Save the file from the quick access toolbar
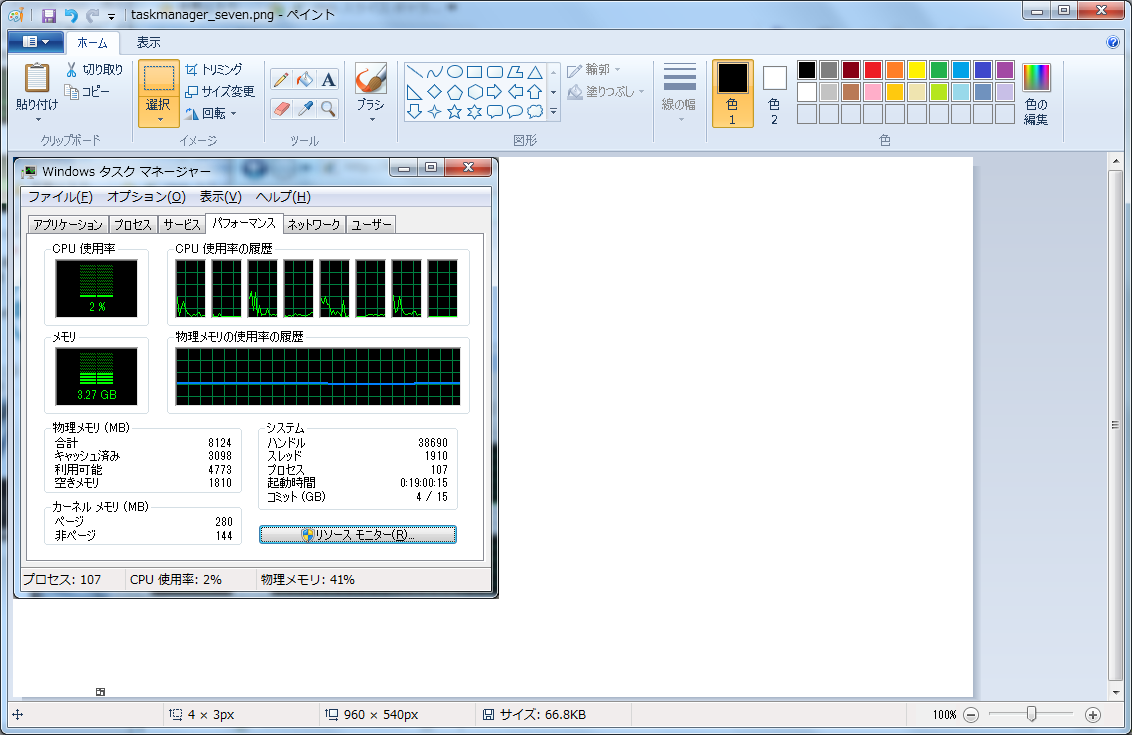 point(48,15)
